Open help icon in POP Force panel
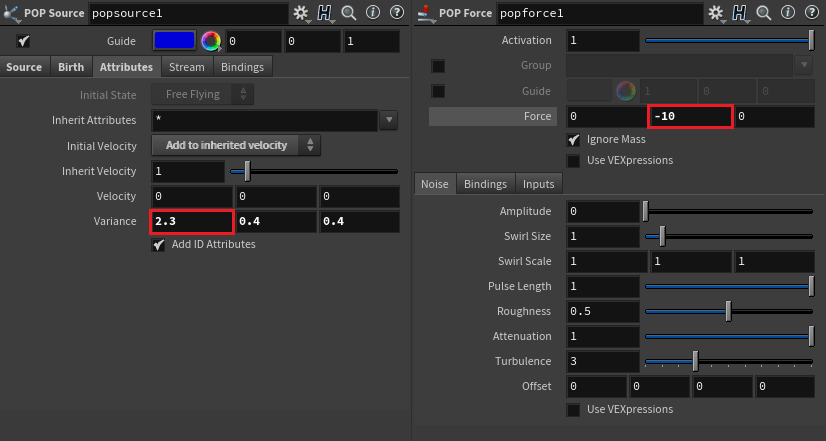Viewport: 826px width, 441px height. click(x=811, y=13)
